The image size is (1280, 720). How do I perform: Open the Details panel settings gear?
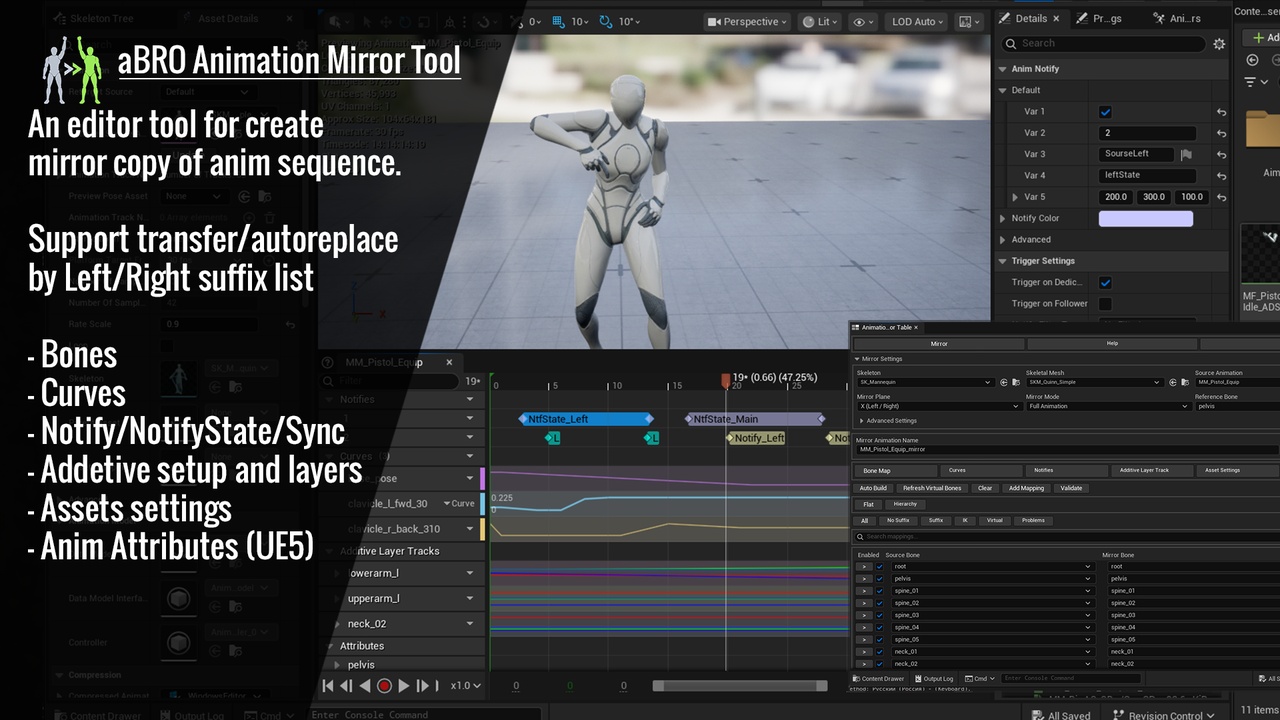click(x=1219, y=44)
